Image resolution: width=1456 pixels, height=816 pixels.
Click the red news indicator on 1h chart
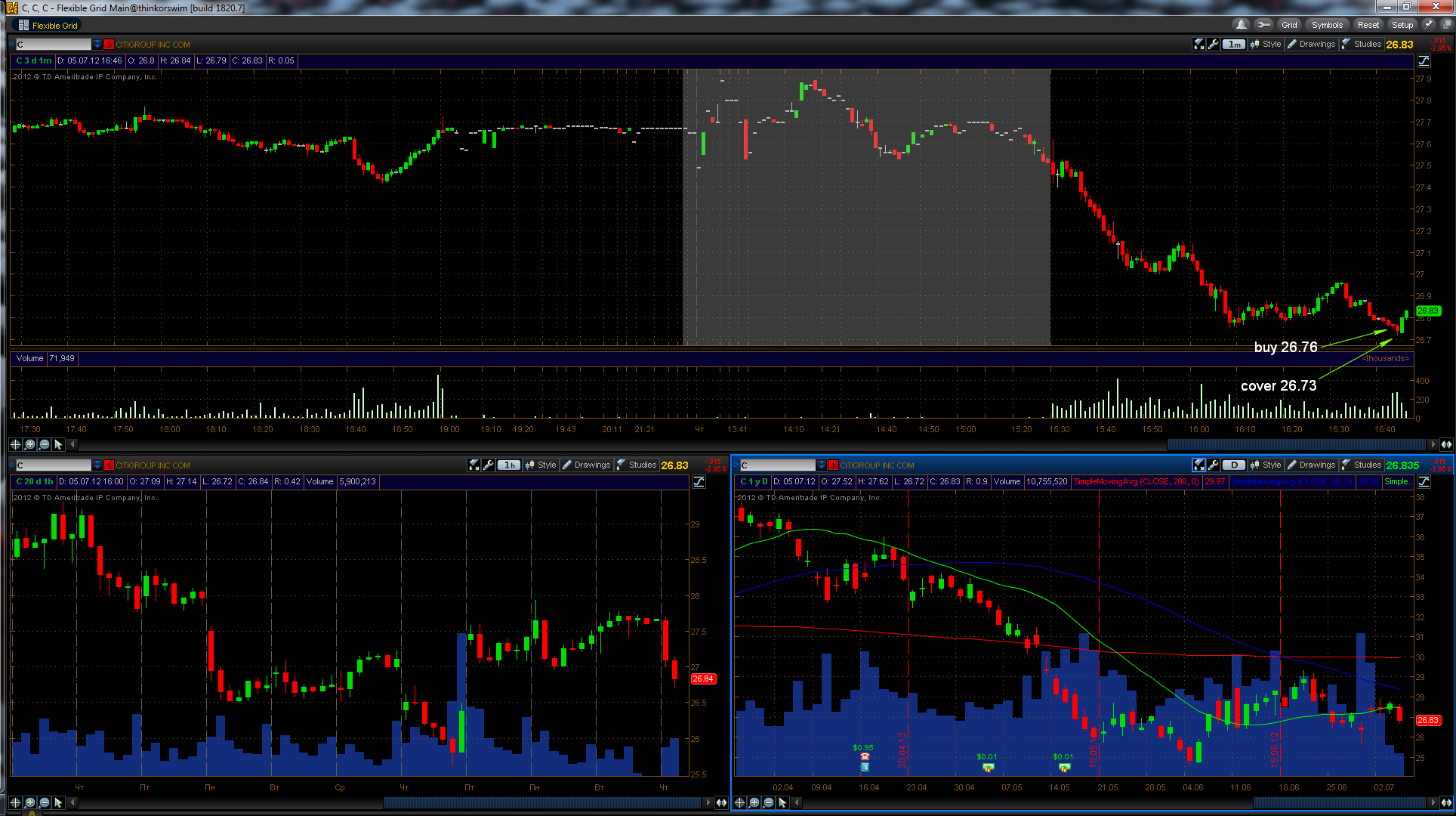click(110, 465)
